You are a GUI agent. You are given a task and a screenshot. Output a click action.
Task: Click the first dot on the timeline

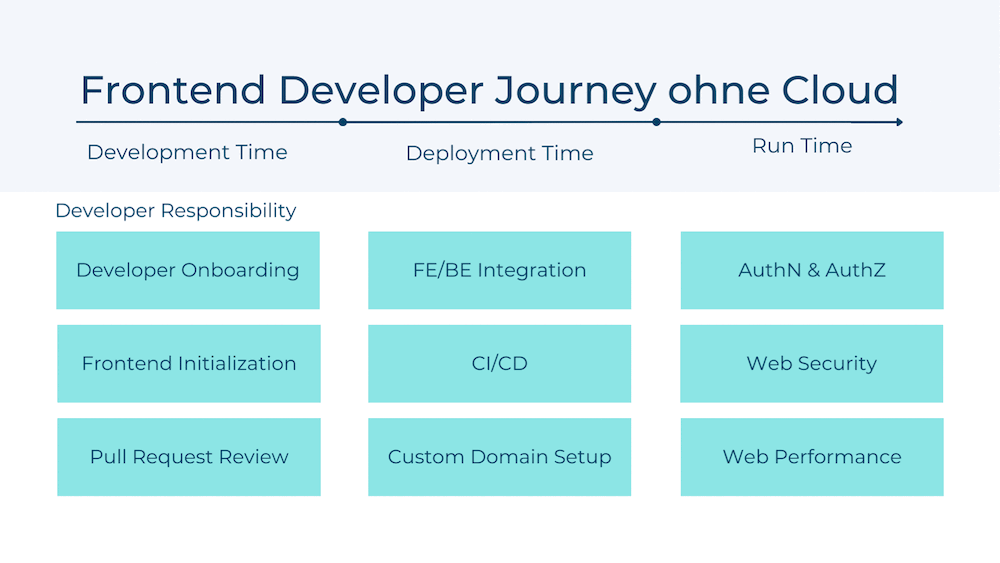pyautogui.click(x=343, y=122)
